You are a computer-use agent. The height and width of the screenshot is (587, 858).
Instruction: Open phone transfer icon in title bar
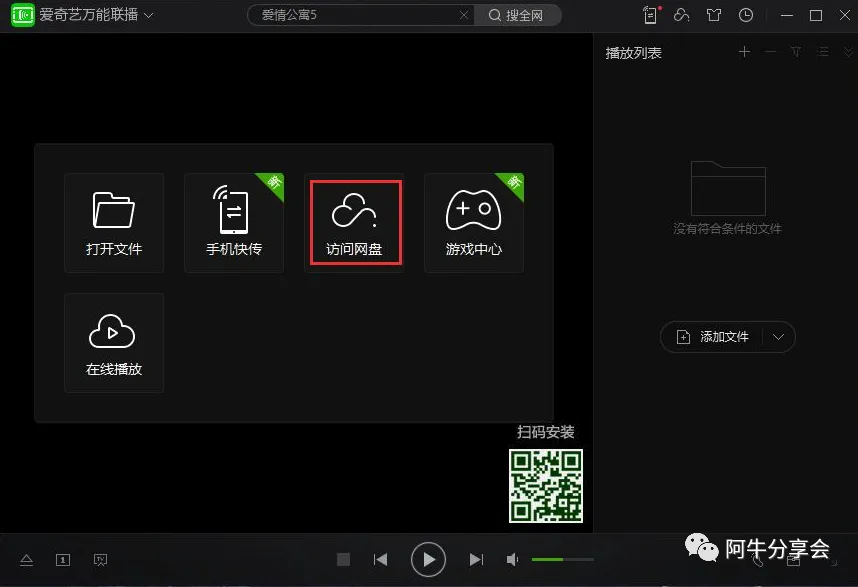tap(651, 15)
